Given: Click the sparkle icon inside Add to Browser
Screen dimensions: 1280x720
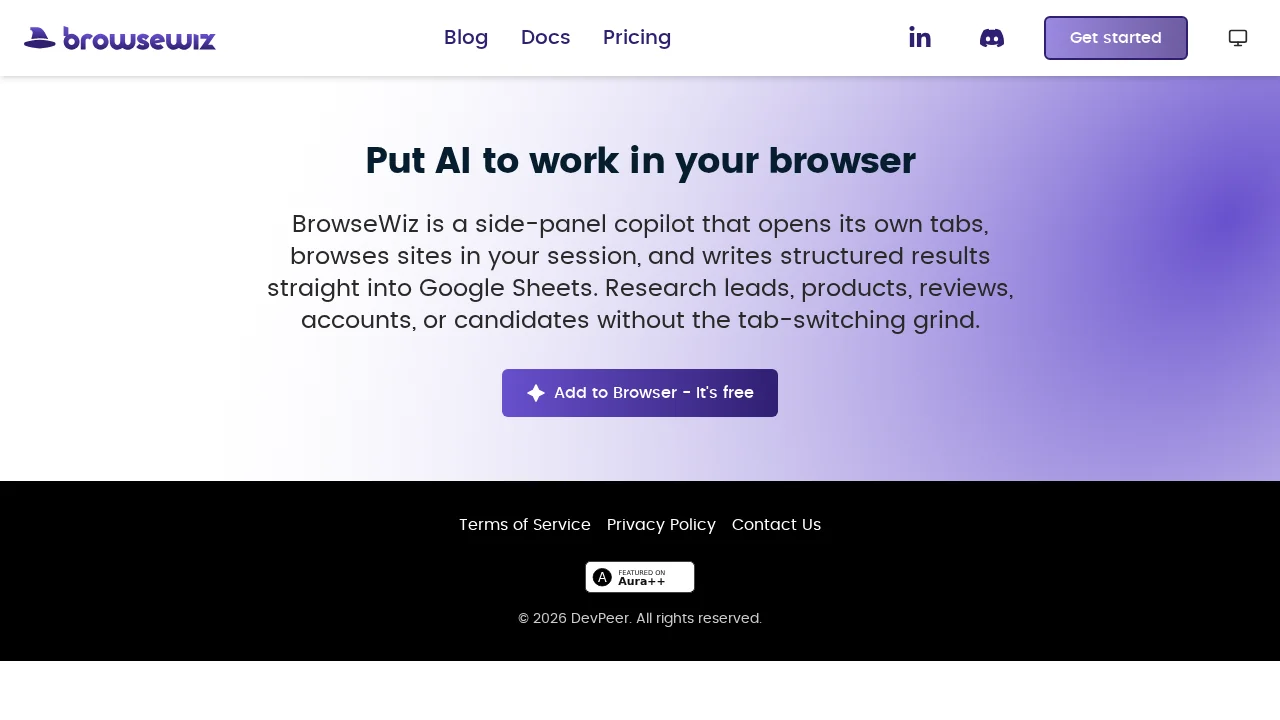Looking at the screenshot, I should pyautogui.click(x=536, y=392).
